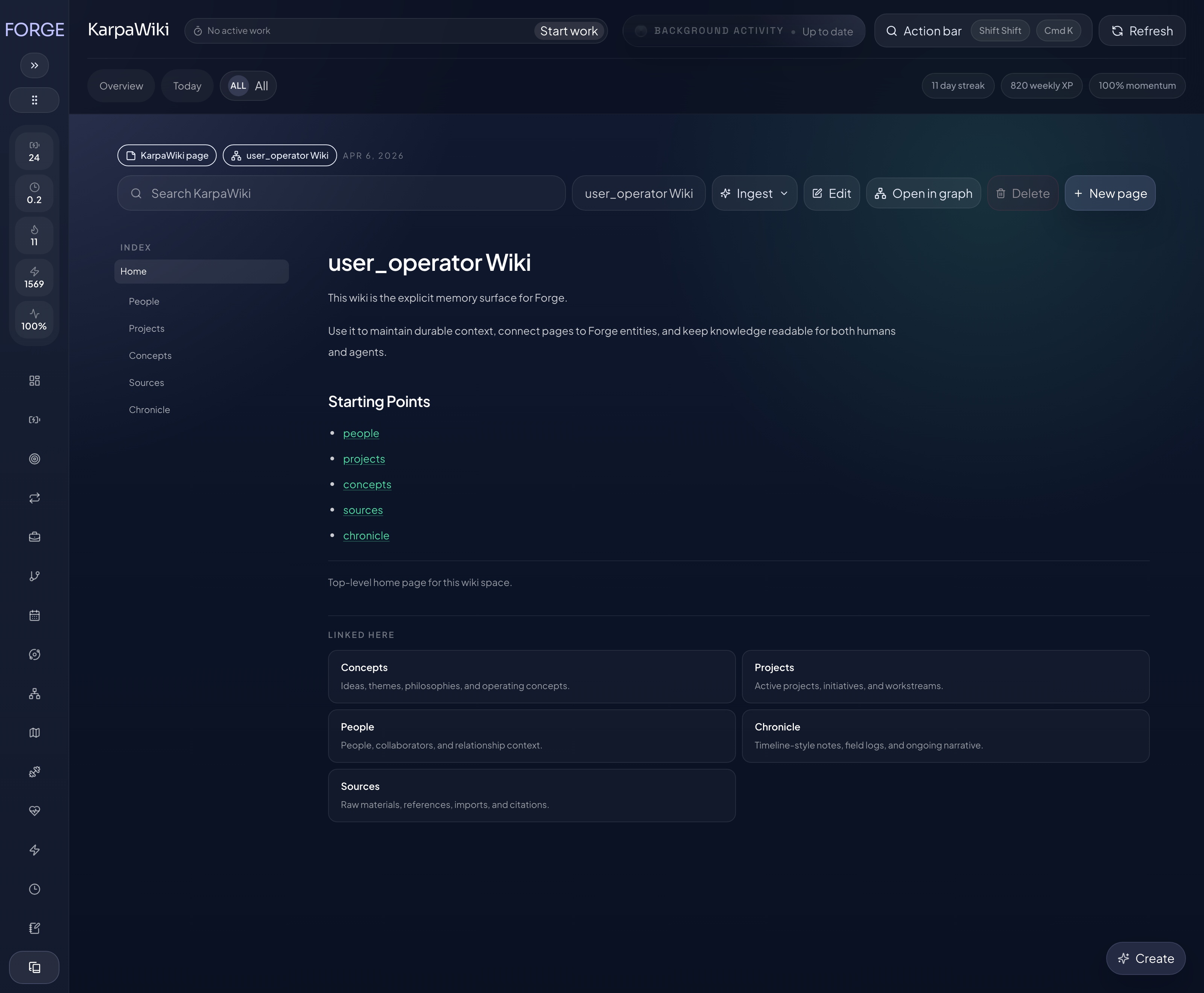This screenshot has height=993, width=1204.
Task: Switch to the Overview tab
Action: [x=121, y=85]
